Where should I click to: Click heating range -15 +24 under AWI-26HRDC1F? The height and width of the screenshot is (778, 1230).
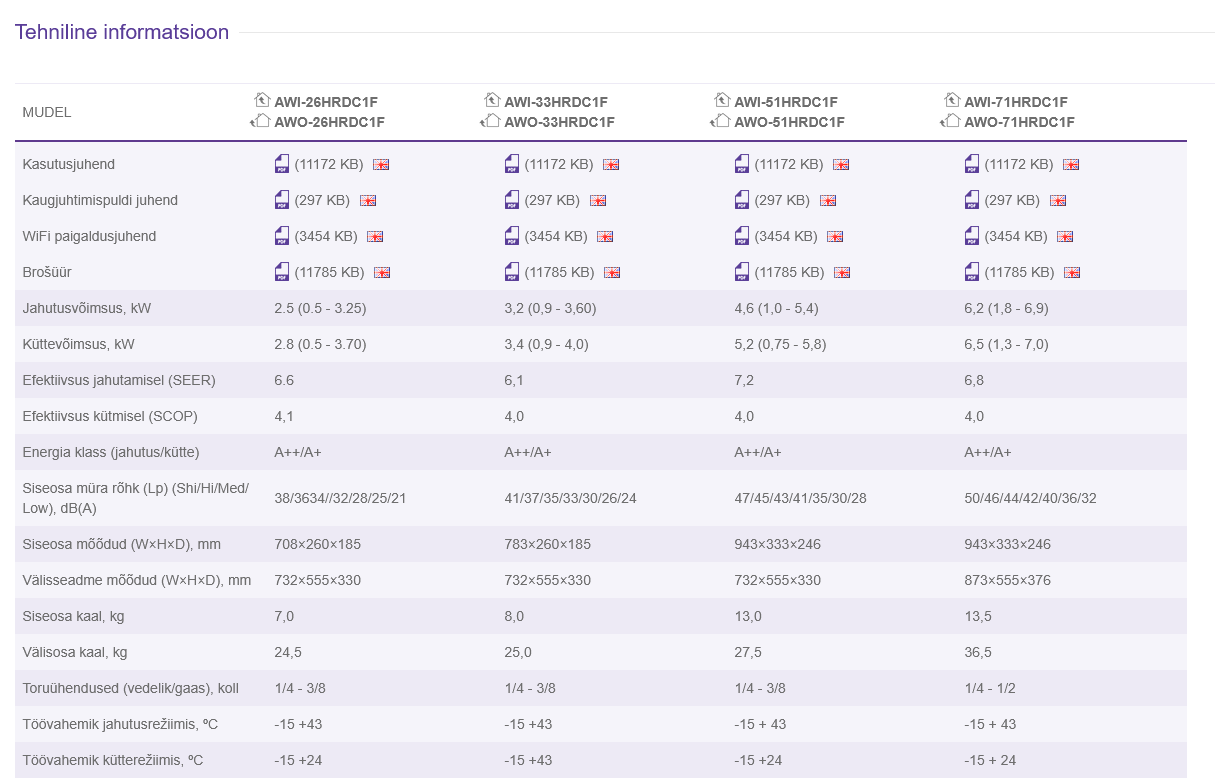pyautogui.click(x=298, y=760)
